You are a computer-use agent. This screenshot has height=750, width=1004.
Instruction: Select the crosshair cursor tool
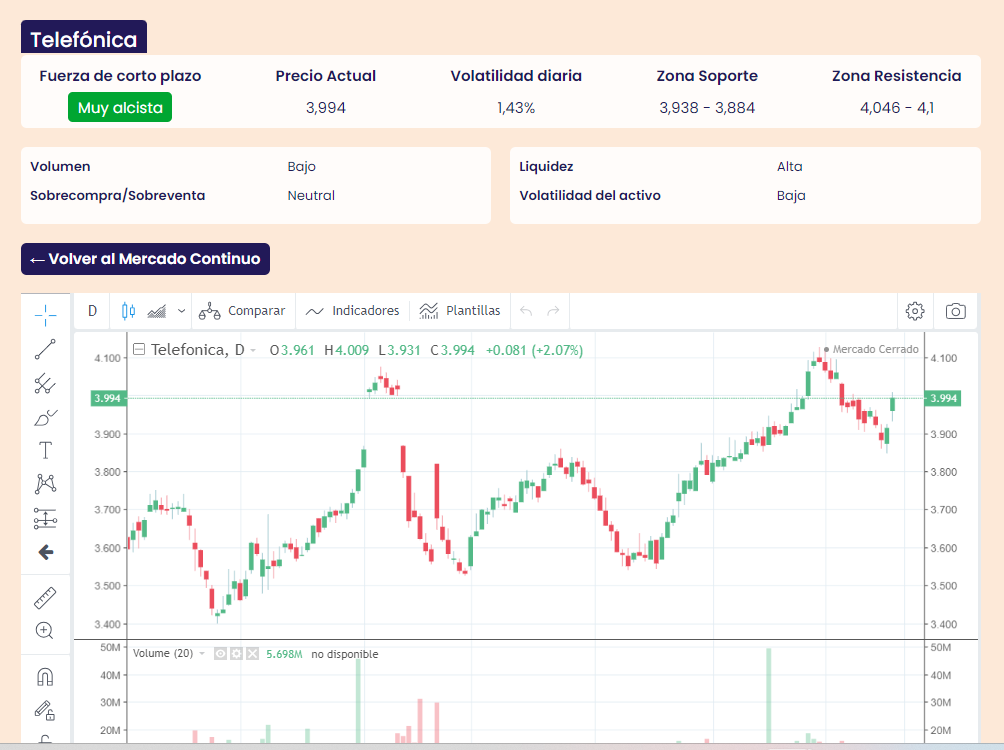tap(45, 316)
